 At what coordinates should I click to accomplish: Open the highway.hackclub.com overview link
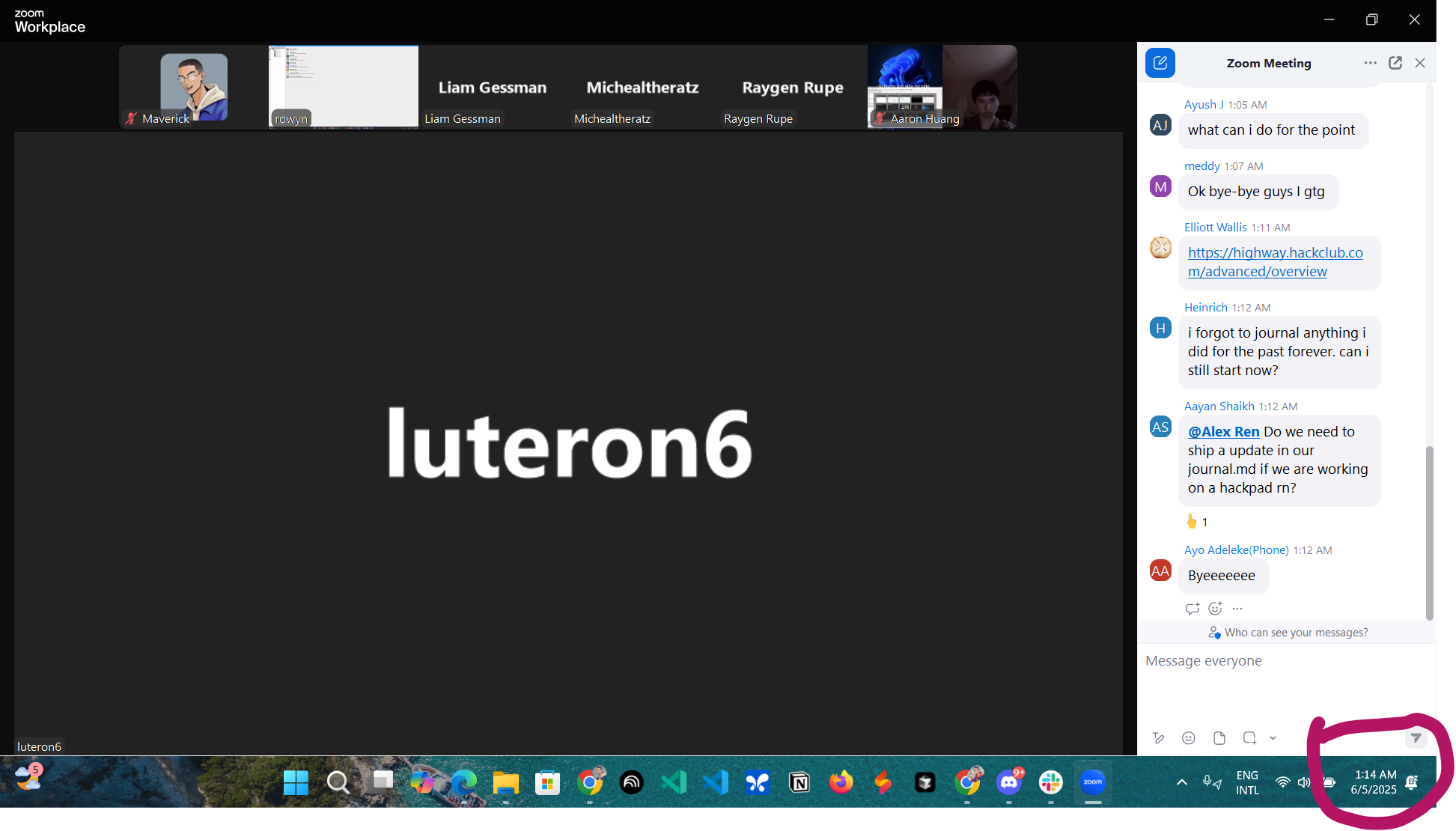tap(1276, 262)
